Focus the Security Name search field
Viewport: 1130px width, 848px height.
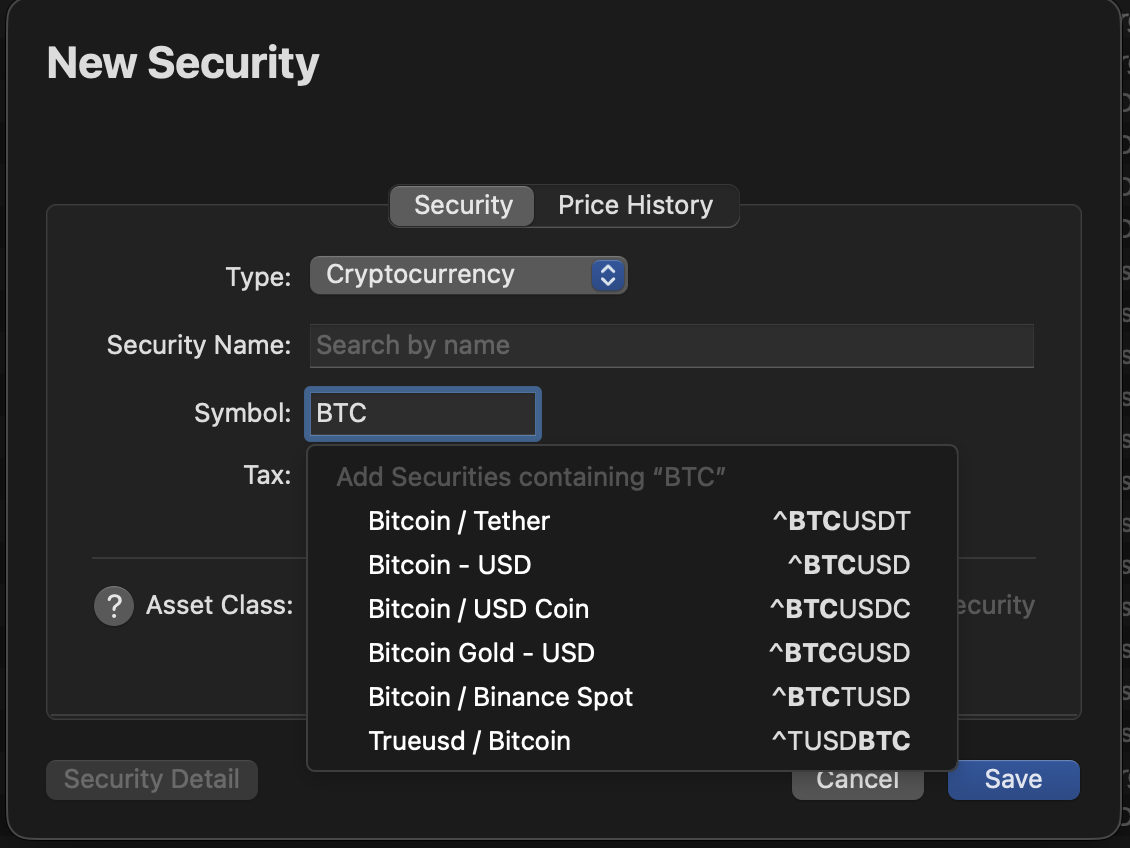(671, 346)
